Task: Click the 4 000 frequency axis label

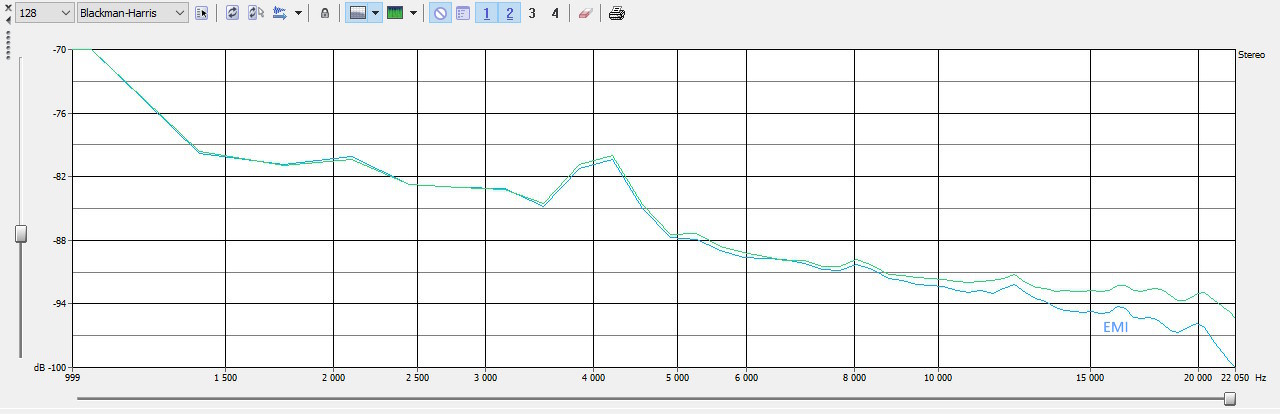Action: (x=593, y=378)
